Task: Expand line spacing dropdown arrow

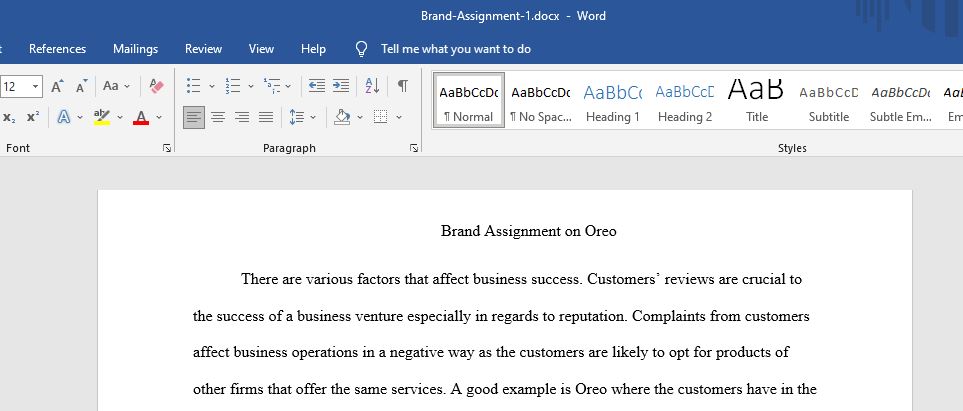Action: click(x=313, y=117)
